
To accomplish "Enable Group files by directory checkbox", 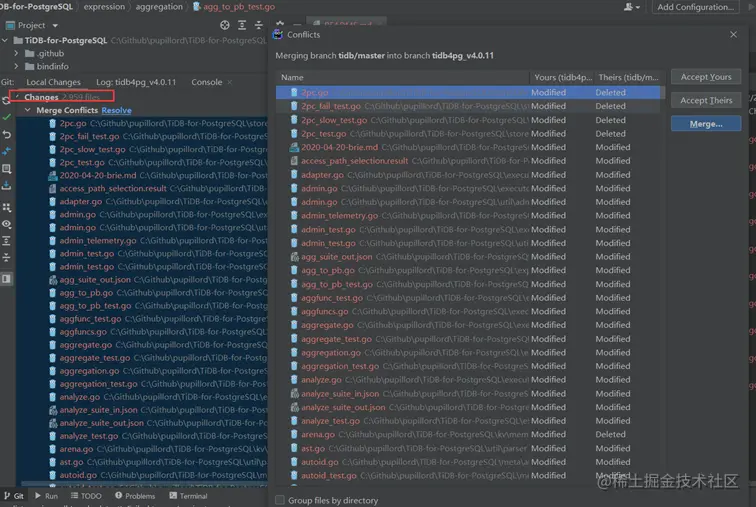I will tap(280, 500).
